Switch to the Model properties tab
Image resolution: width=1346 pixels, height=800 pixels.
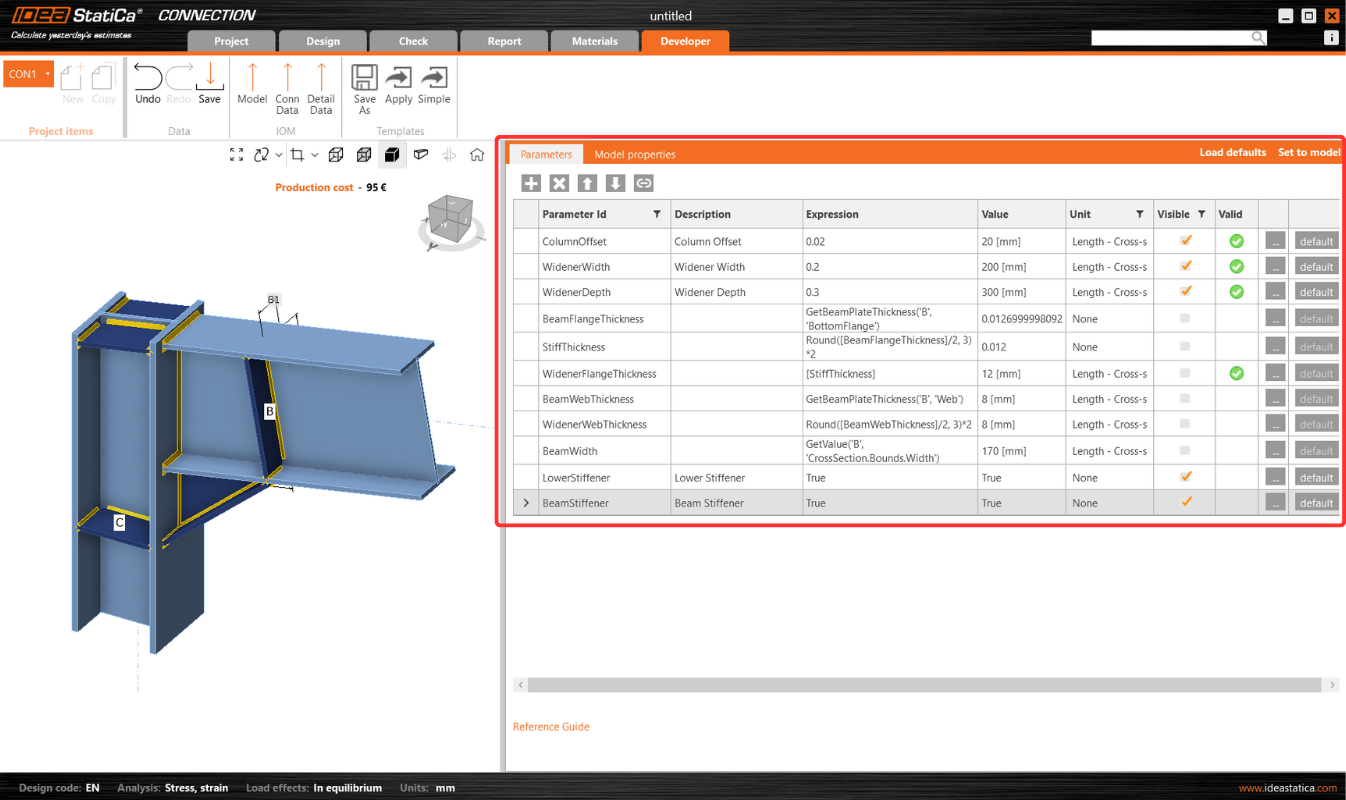click(x=634, y=154)
